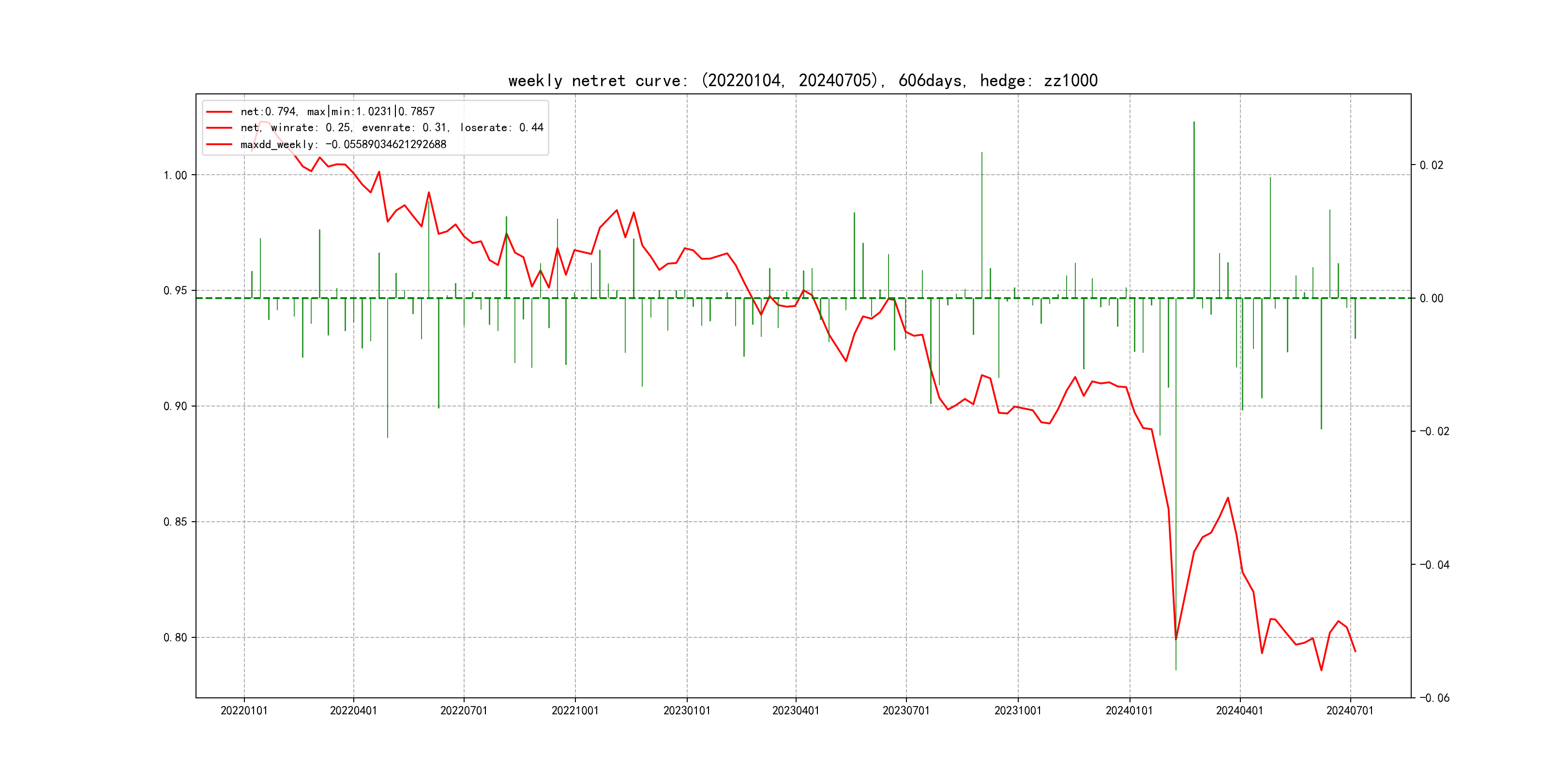1568x784 pixels.
Task: Click the 0.00 tick on right axis
Action: 1431,298
